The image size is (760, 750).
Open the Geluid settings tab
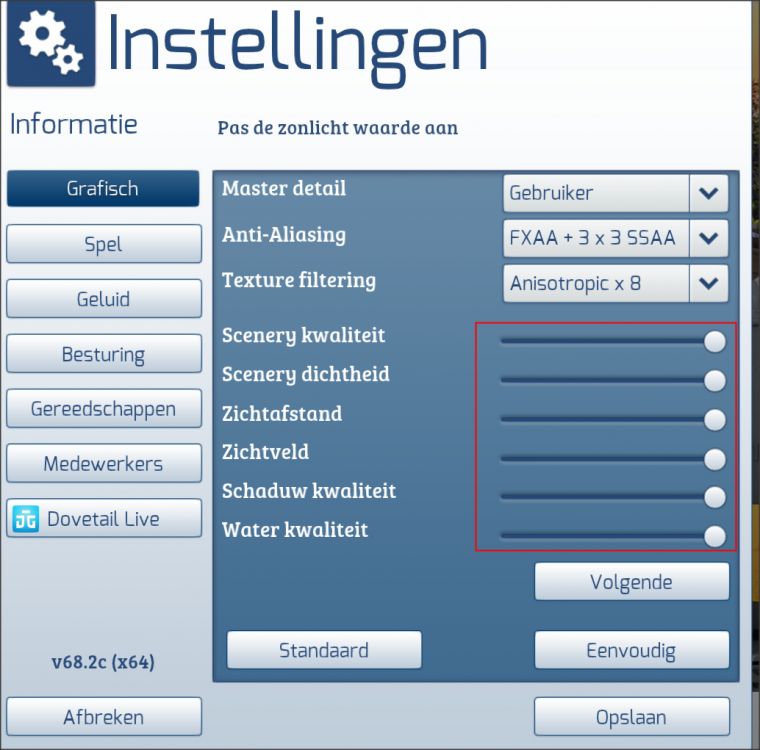[104, 299]
